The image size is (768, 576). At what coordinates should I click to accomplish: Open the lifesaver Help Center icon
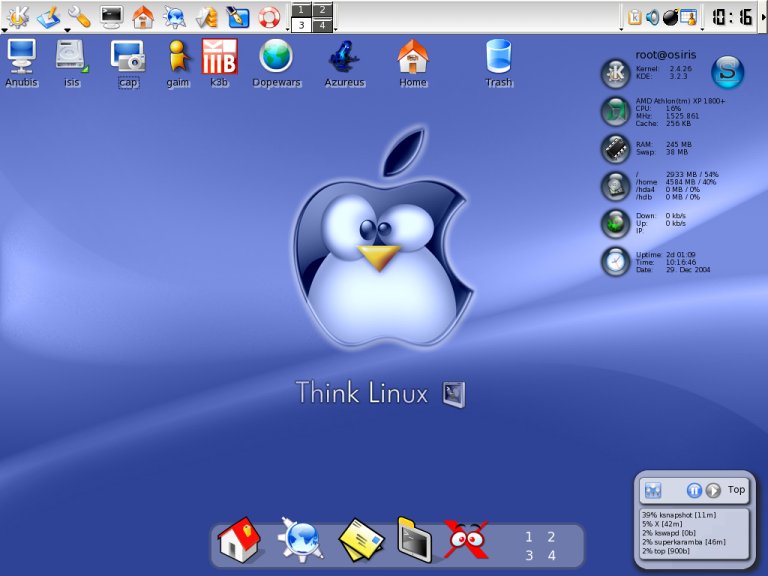click(269, 18)
